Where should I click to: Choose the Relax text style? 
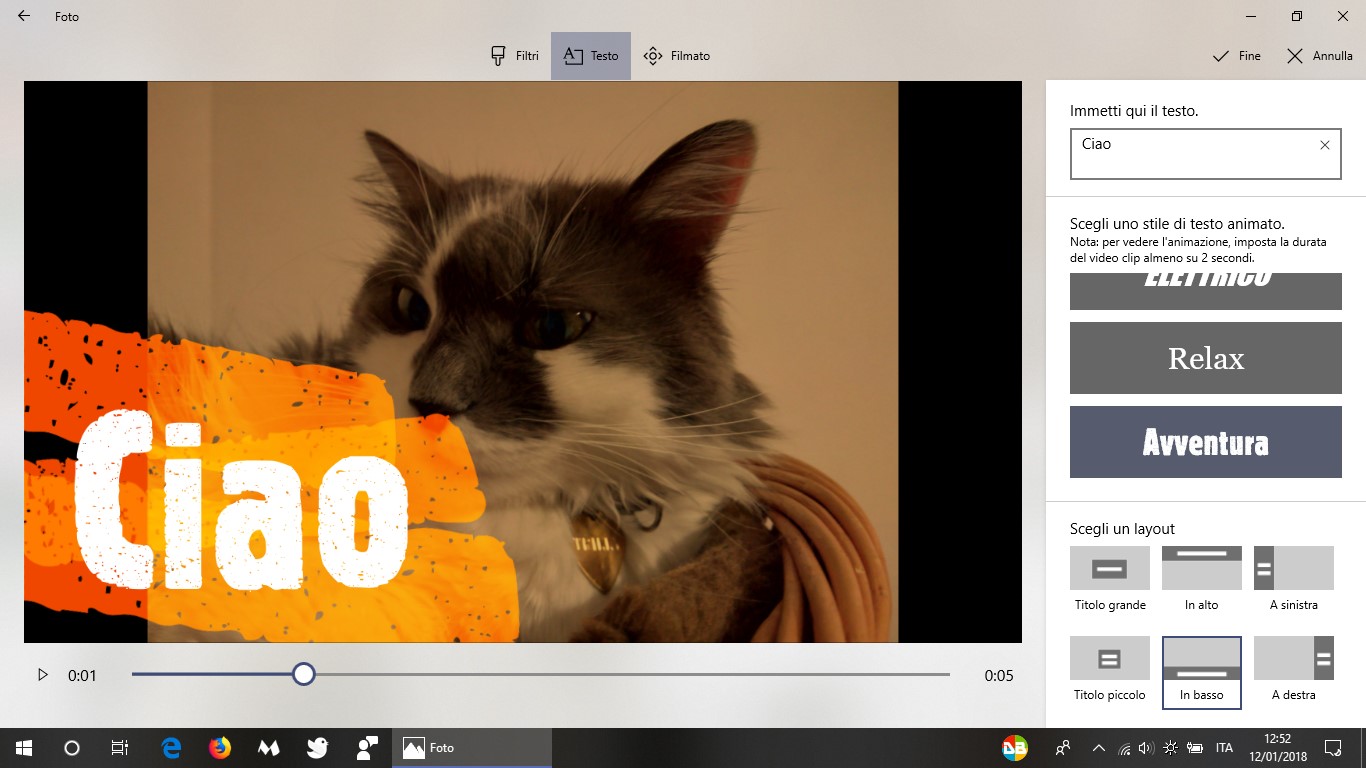coord(1206,358)
